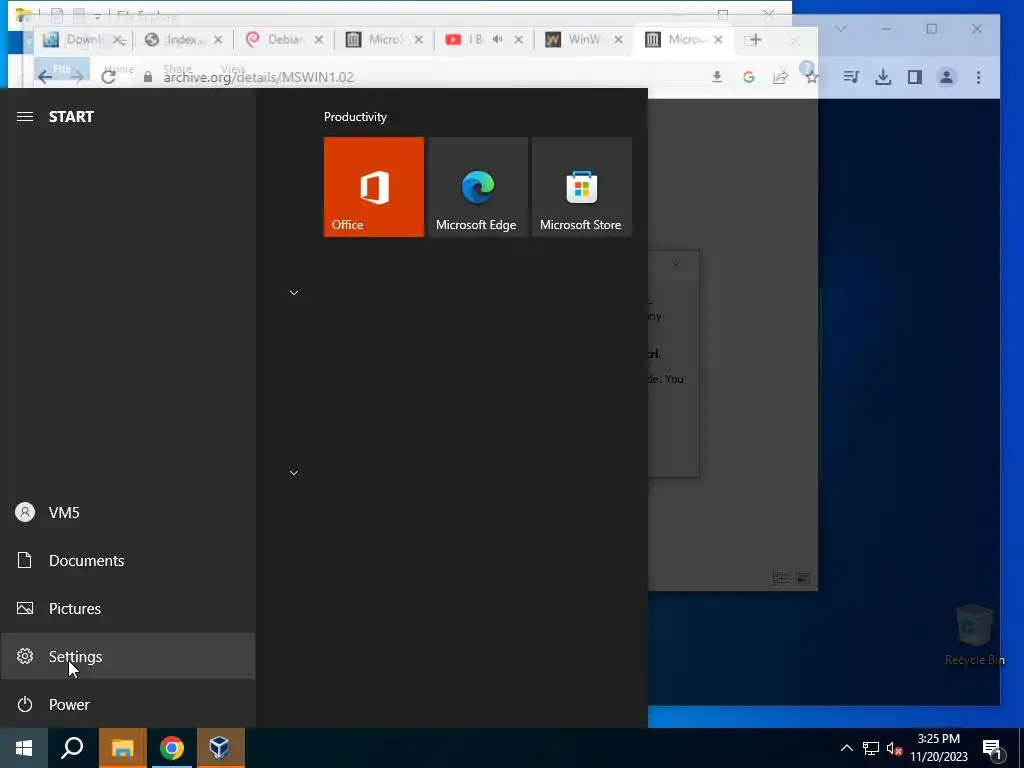Go back in Chrome
Screen dimensions: 1024x768
44,77
